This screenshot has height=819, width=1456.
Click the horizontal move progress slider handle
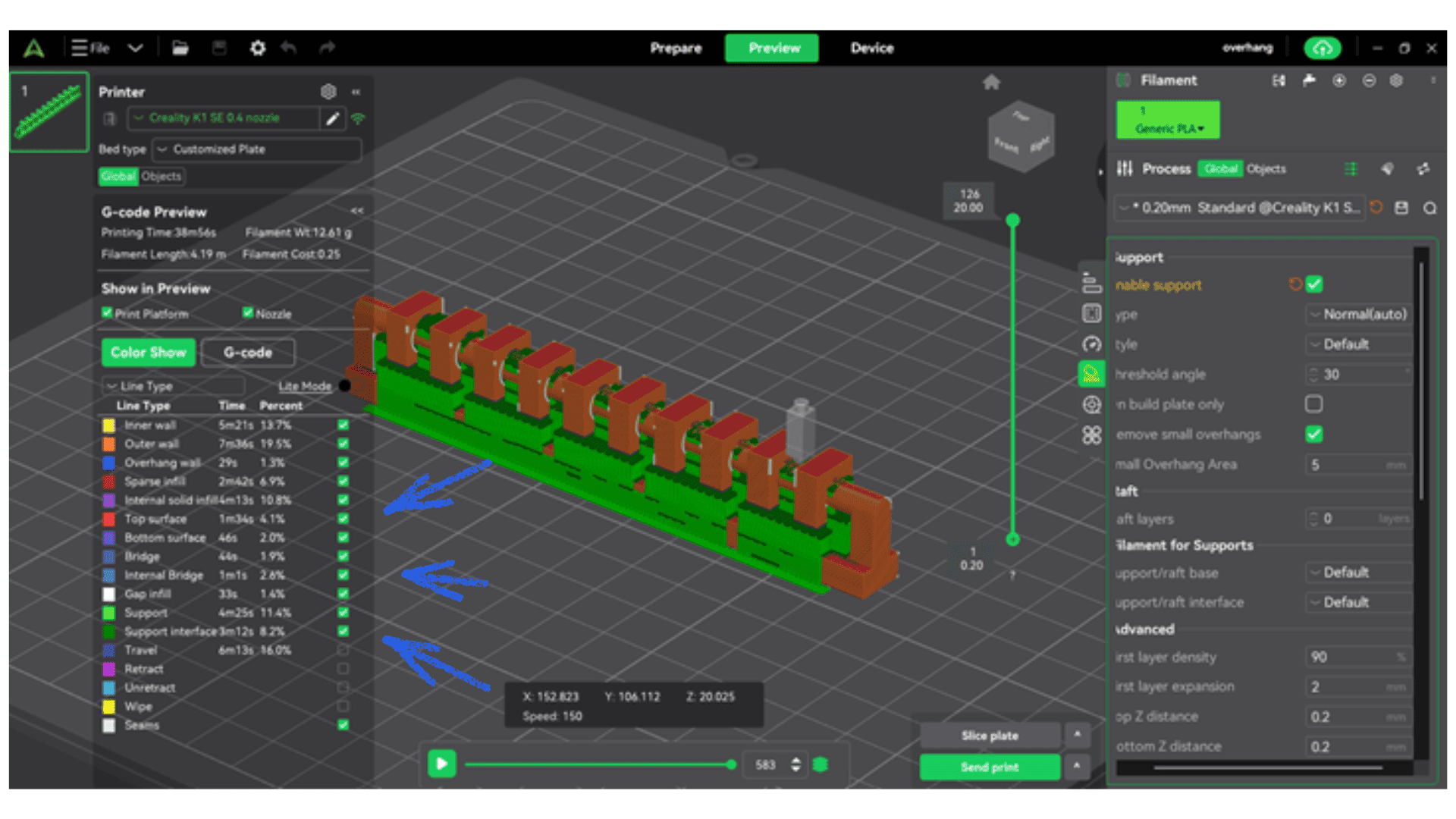click(731, 764)
